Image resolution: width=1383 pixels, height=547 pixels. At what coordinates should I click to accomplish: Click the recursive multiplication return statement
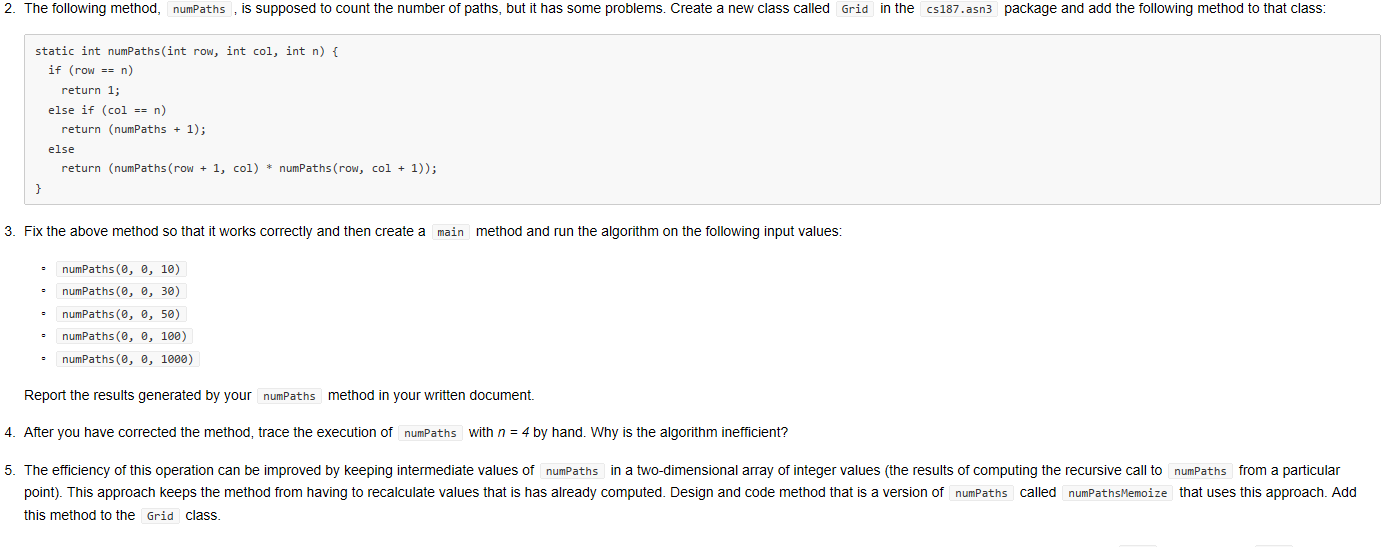tap(248, 169)
